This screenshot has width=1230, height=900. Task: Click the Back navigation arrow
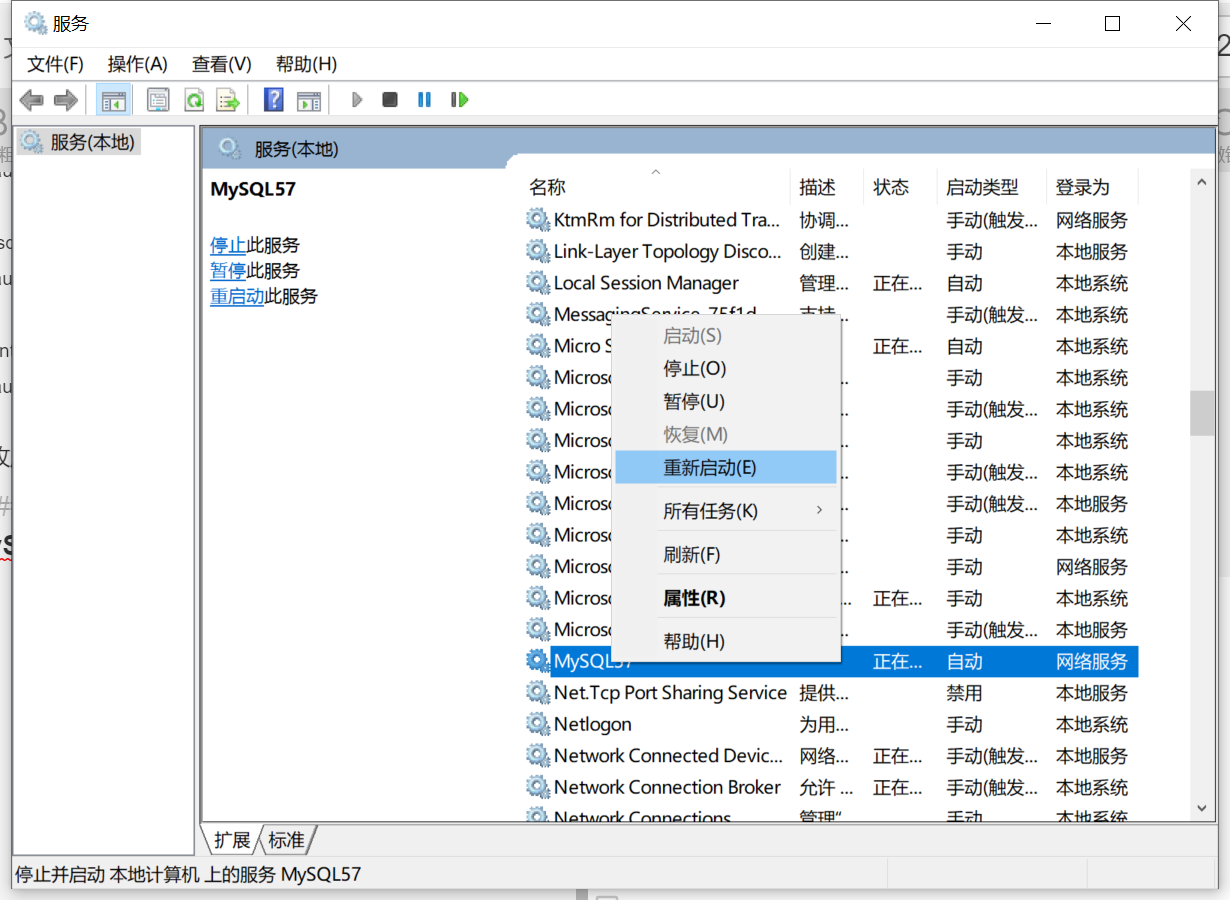(x=31, y=99)
